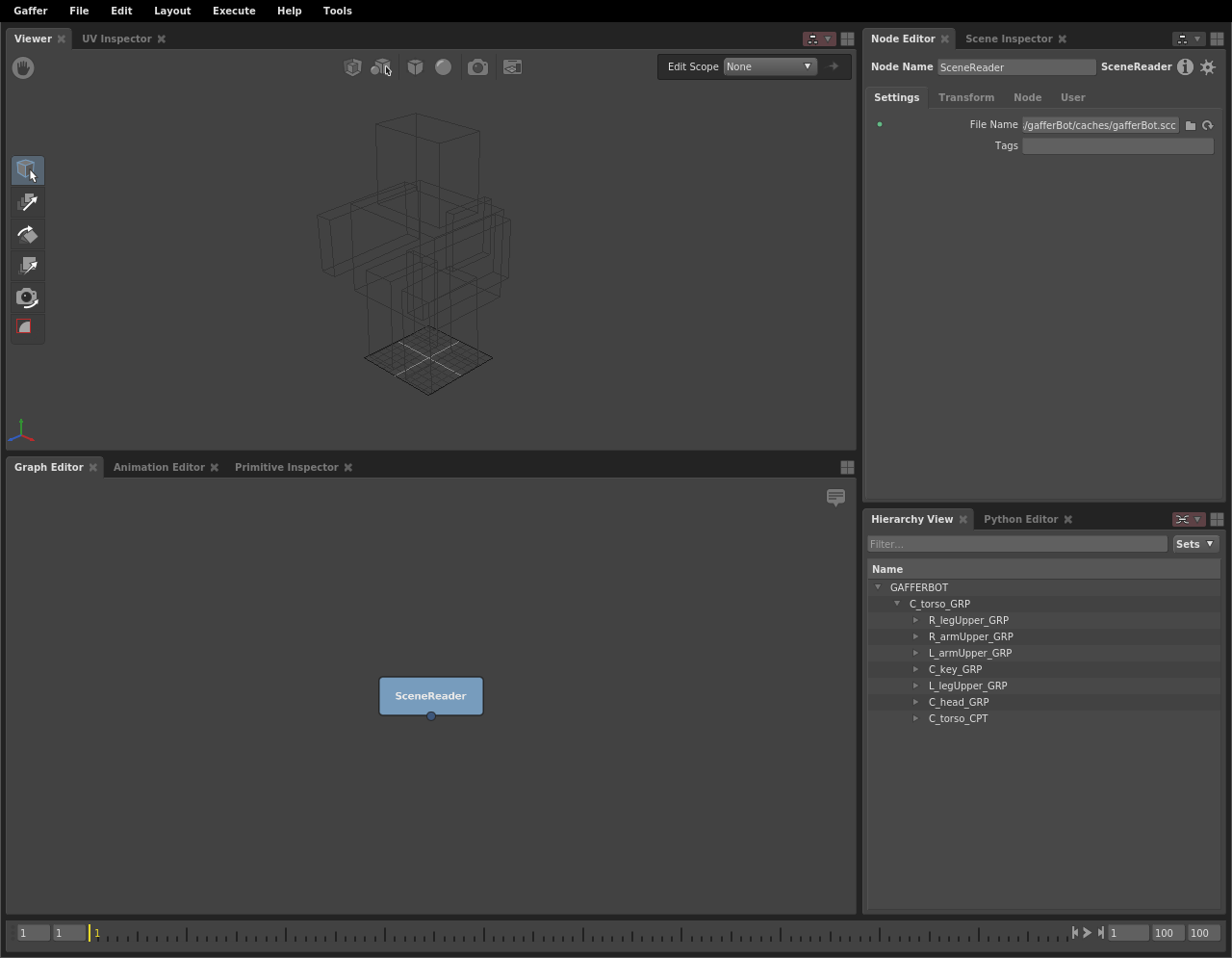Click the refresh icon beside File Name
Viewport: 1232px width, 958px height.
[1208, 125]
